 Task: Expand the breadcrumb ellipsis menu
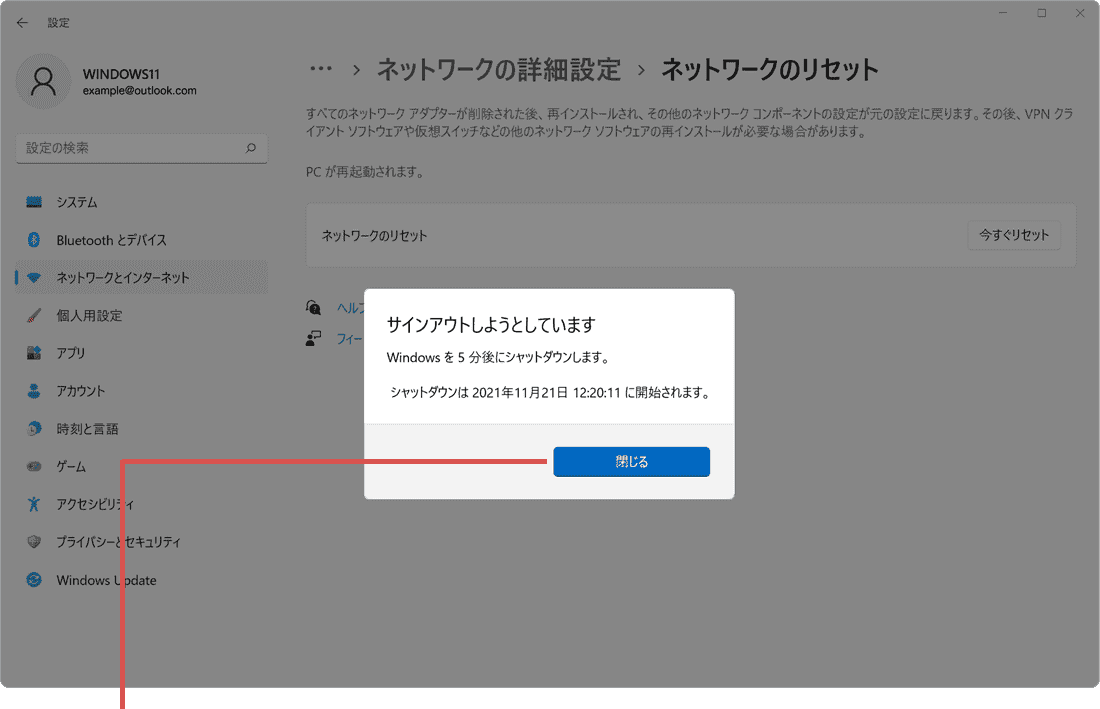pyautogui.click(x=322, y=68)
